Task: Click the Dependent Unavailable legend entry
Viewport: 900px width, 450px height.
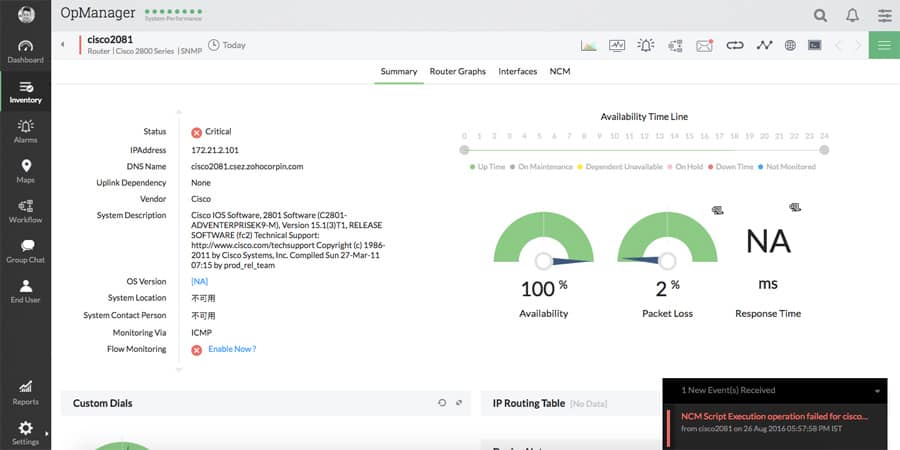Action: (620, 167)
